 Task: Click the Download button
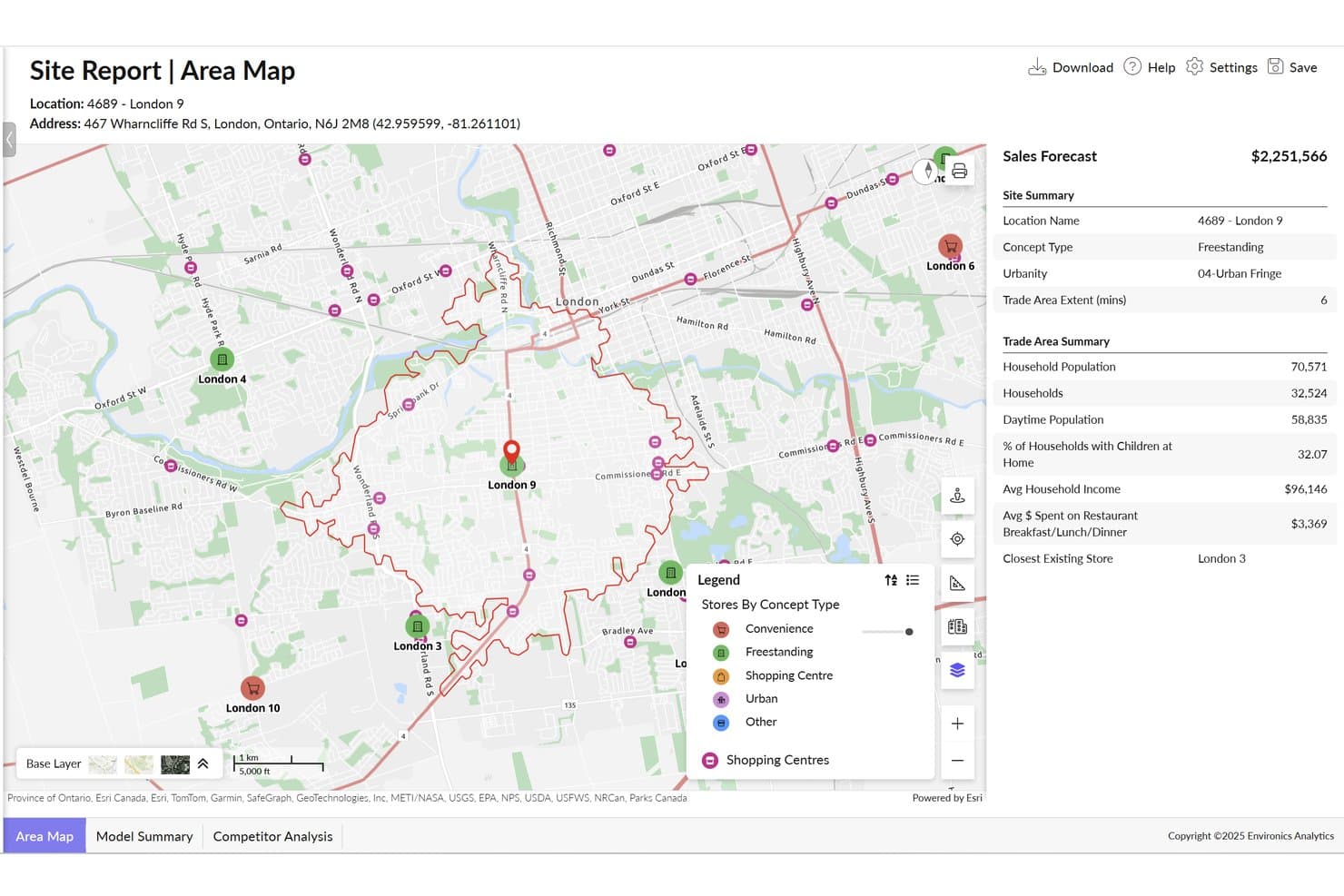pyautogui.click(x=1071, y=67)
